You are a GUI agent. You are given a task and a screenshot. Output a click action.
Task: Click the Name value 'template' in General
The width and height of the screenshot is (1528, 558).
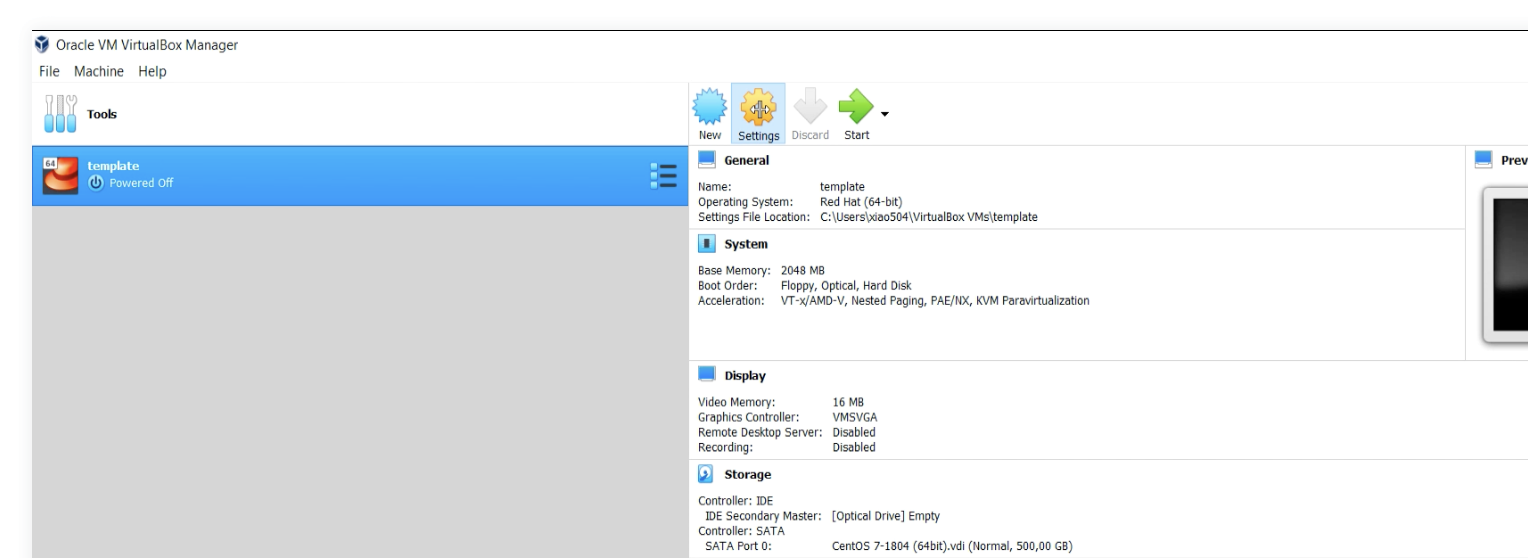click(x=842, y=186)
